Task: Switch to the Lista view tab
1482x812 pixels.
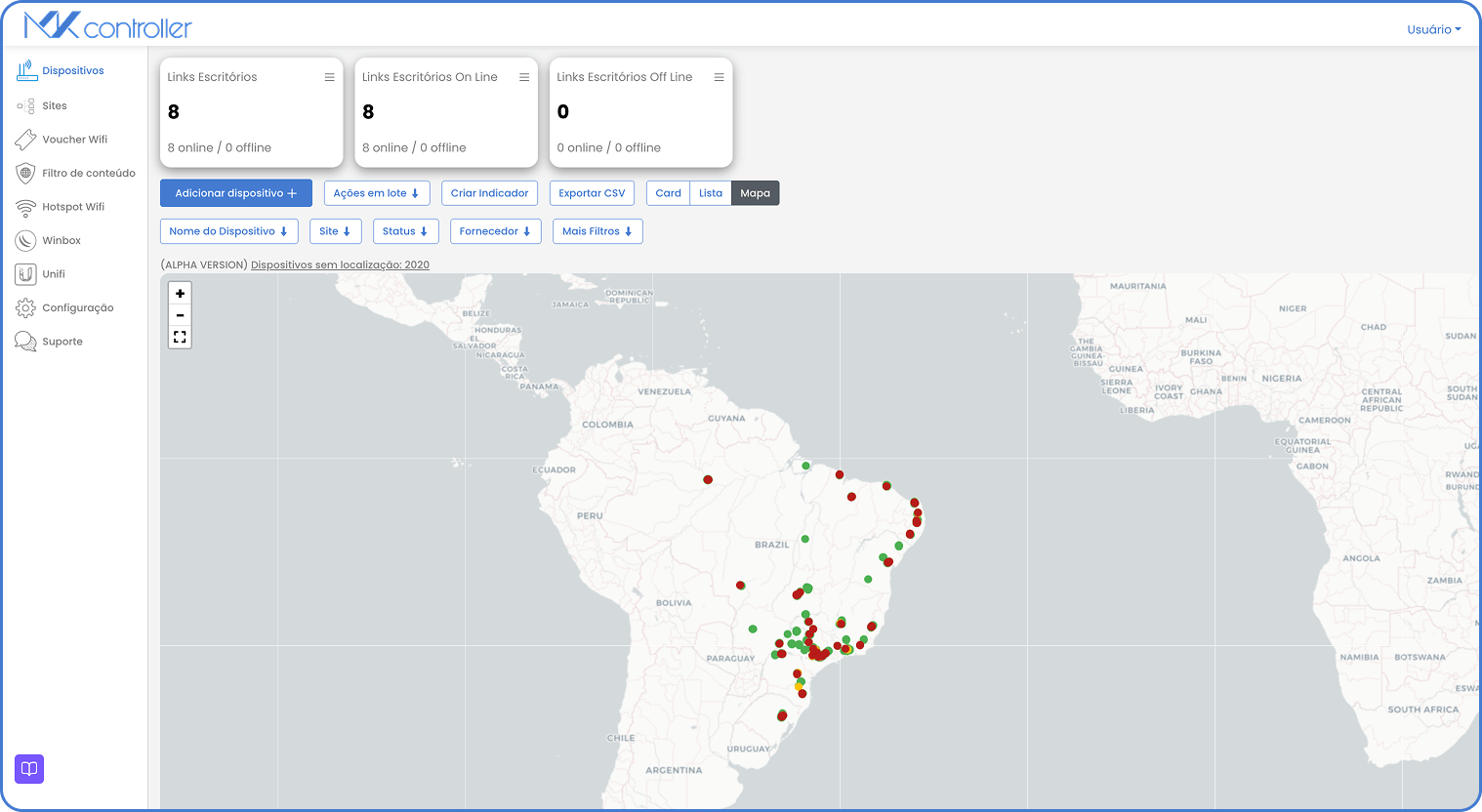Action: tap(711, 192)
